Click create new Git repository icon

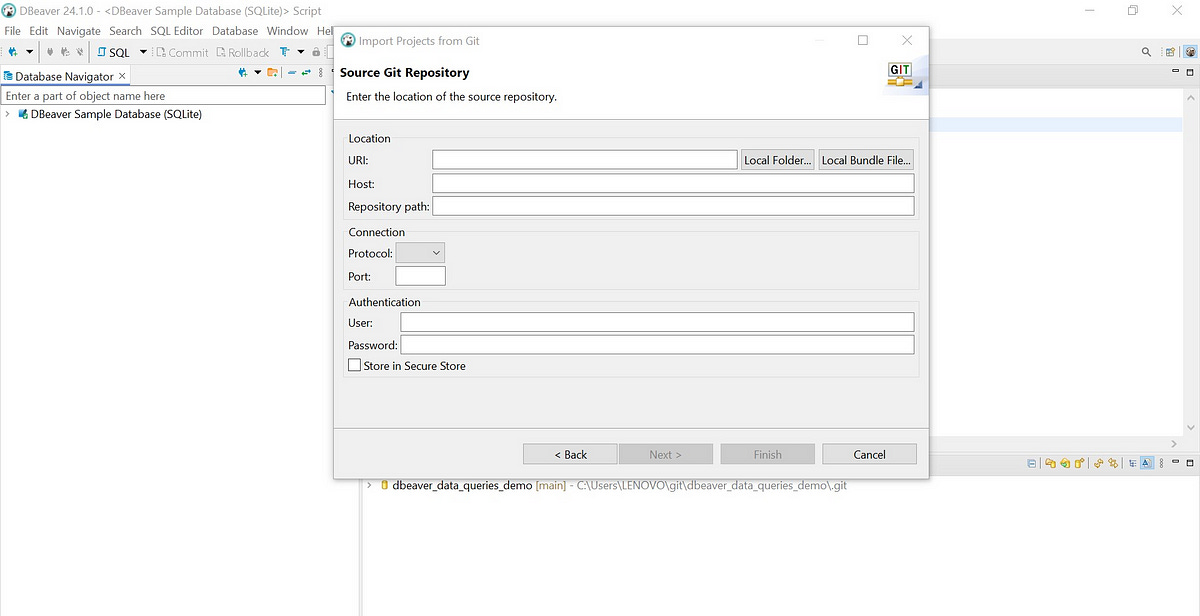click(1080, 463)
